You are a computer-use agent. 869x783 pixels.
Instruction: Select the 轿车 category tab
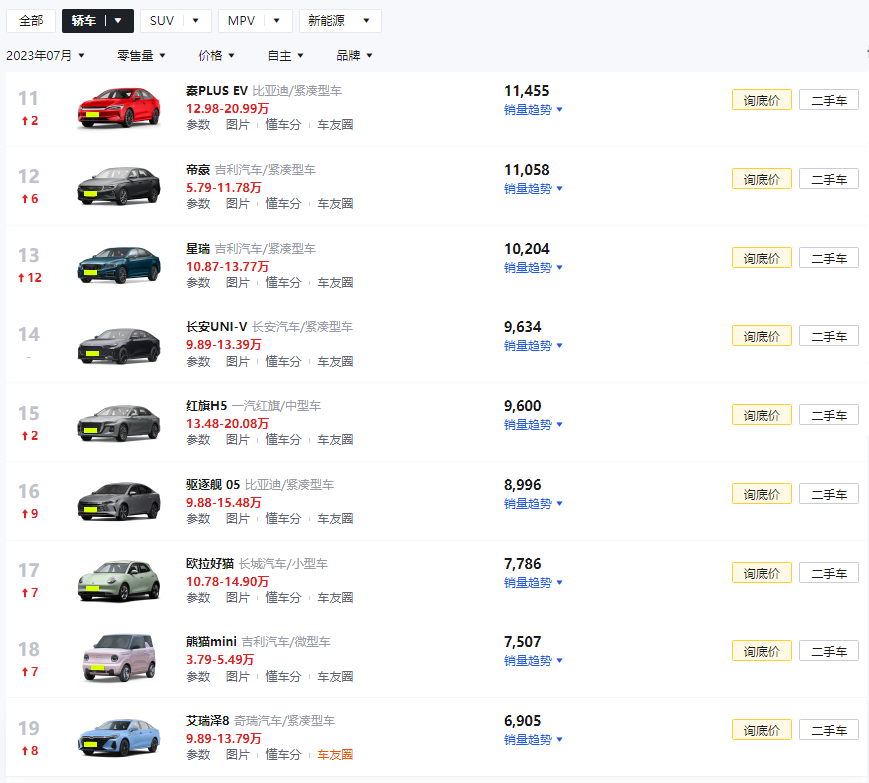84,21
